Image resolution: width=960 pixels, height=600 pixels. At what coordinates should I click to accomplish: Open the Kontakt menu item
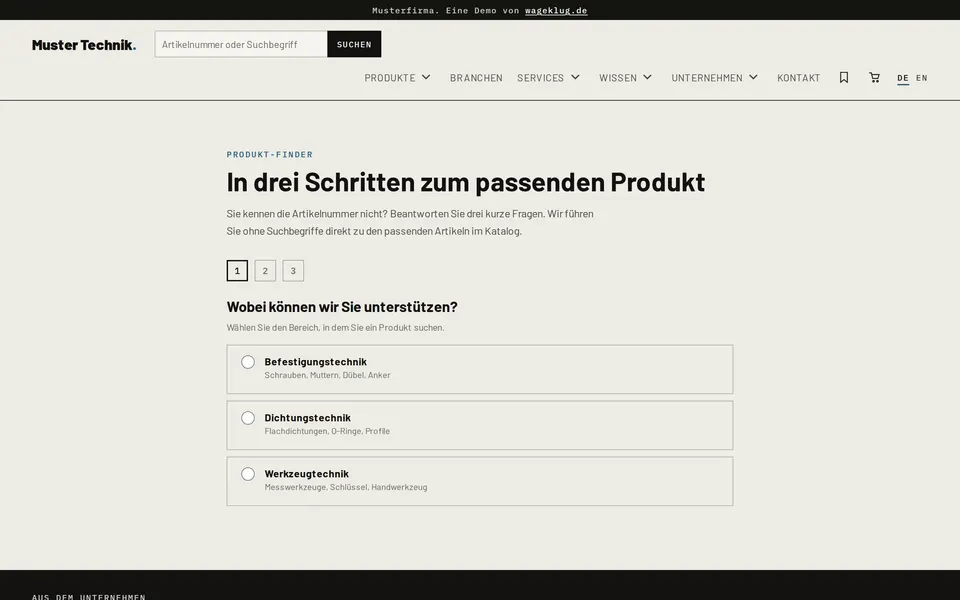798,78
